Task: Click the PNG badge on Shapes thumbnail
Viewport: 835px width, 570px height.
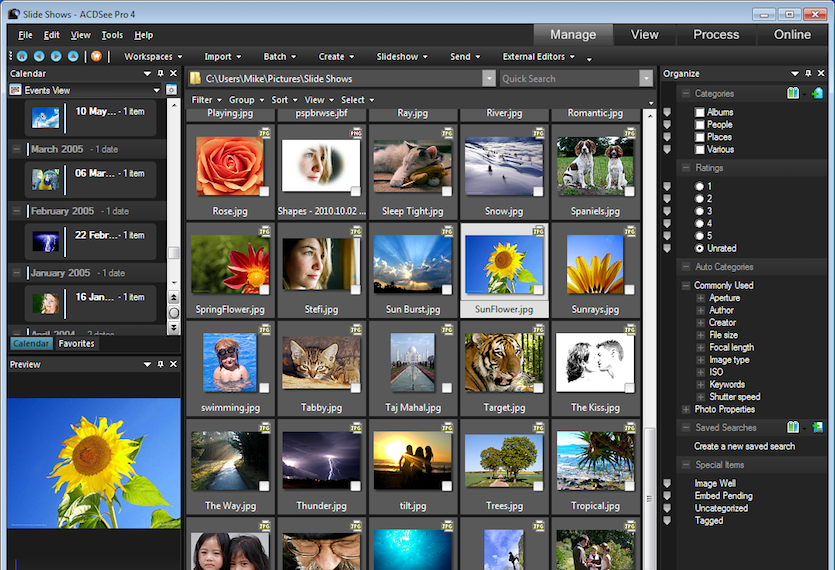Action: click(356, 133)
